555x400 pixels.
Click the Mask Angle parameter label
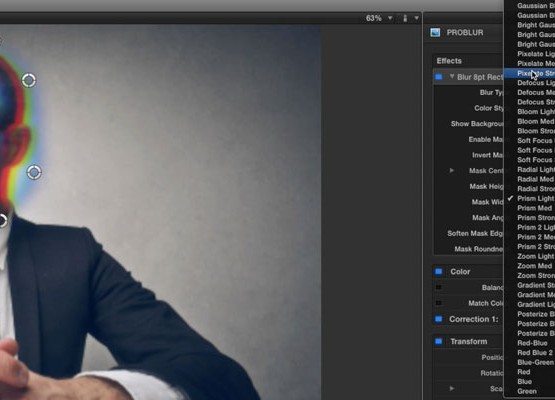[x=487, y=218]
